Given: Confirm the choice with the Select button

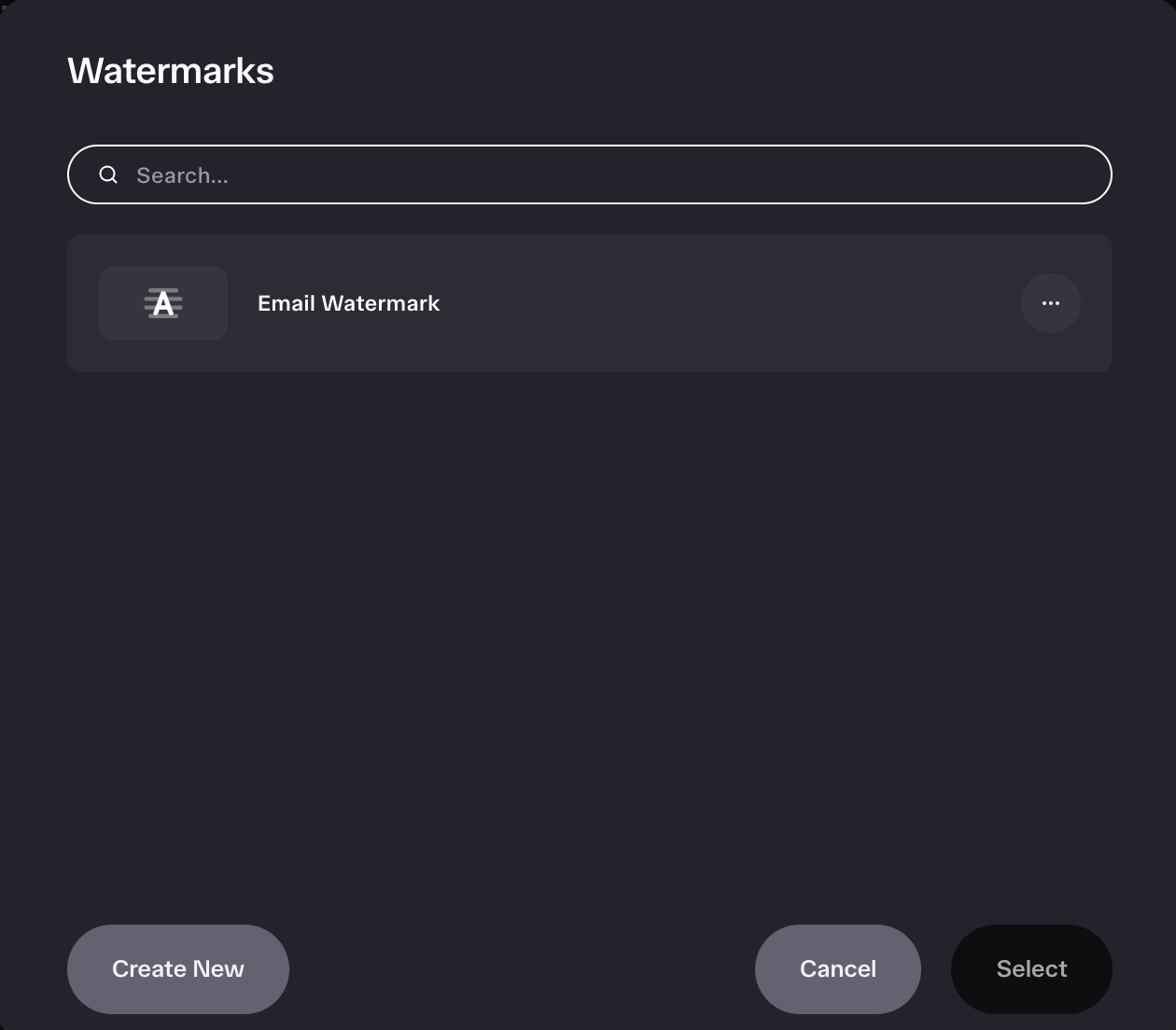Looking at the screenshot, I should (x=1031, y=969).
